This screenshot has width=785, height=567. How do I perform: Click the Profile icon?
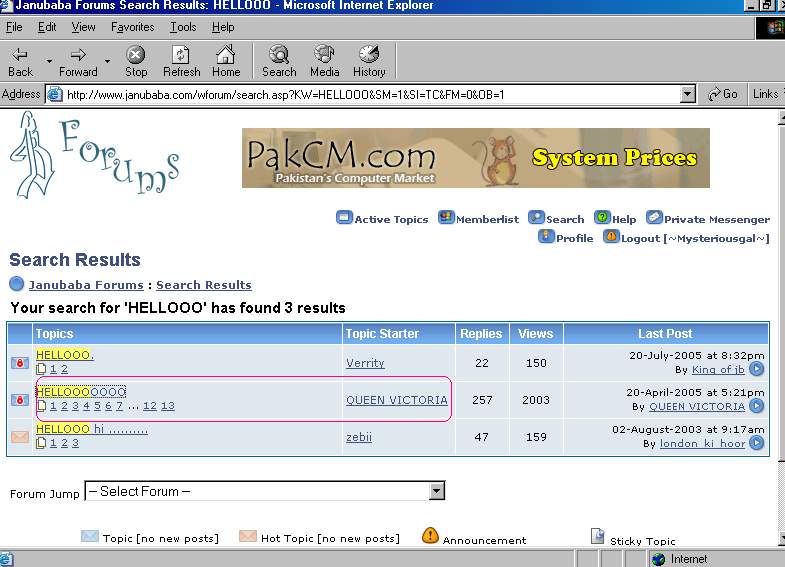coord(546,236)
